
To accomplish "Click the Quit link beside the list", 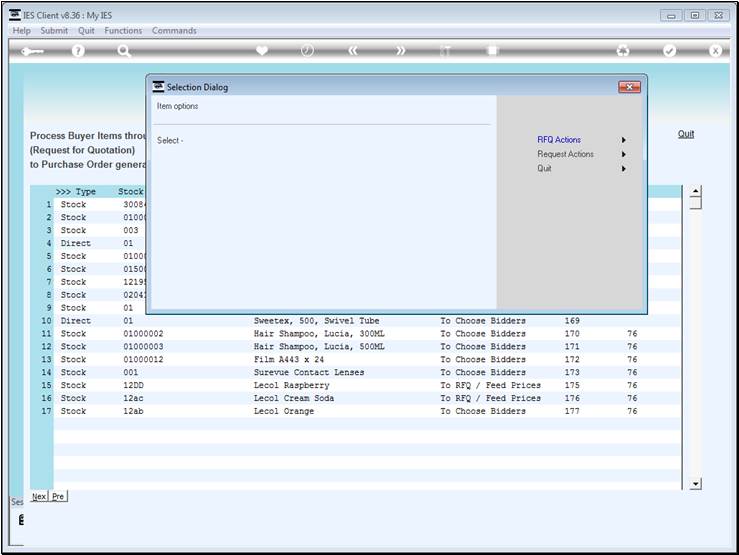I will pos(686,134).
